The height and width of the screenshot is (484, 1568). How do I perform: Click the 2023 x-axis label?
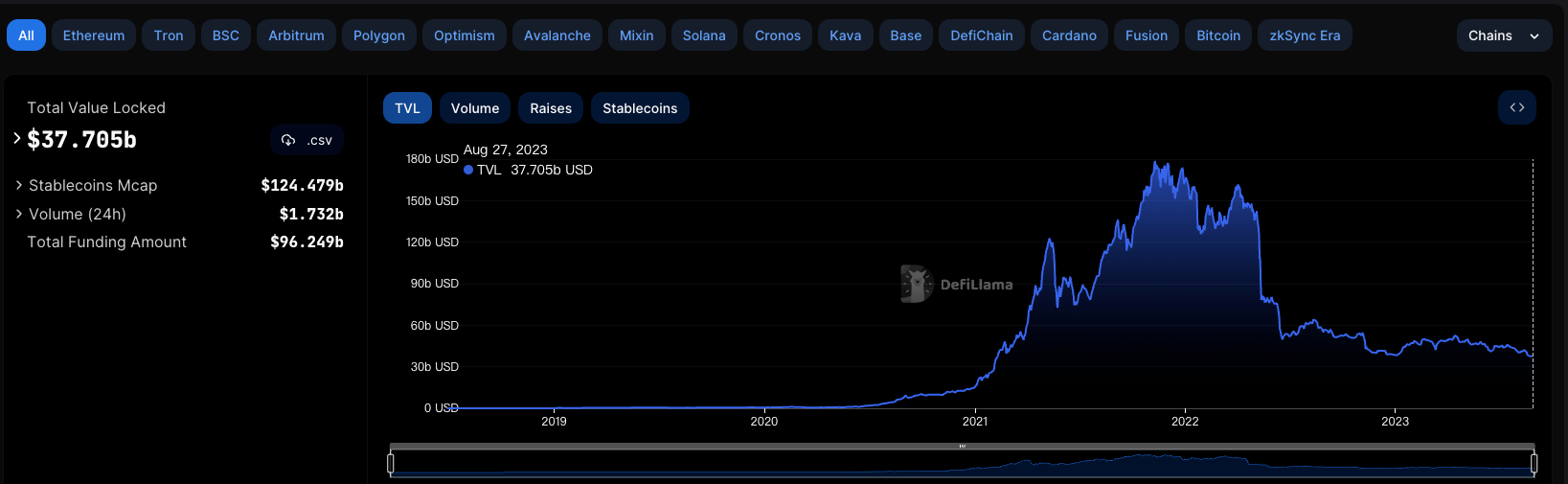[1396, 421]
